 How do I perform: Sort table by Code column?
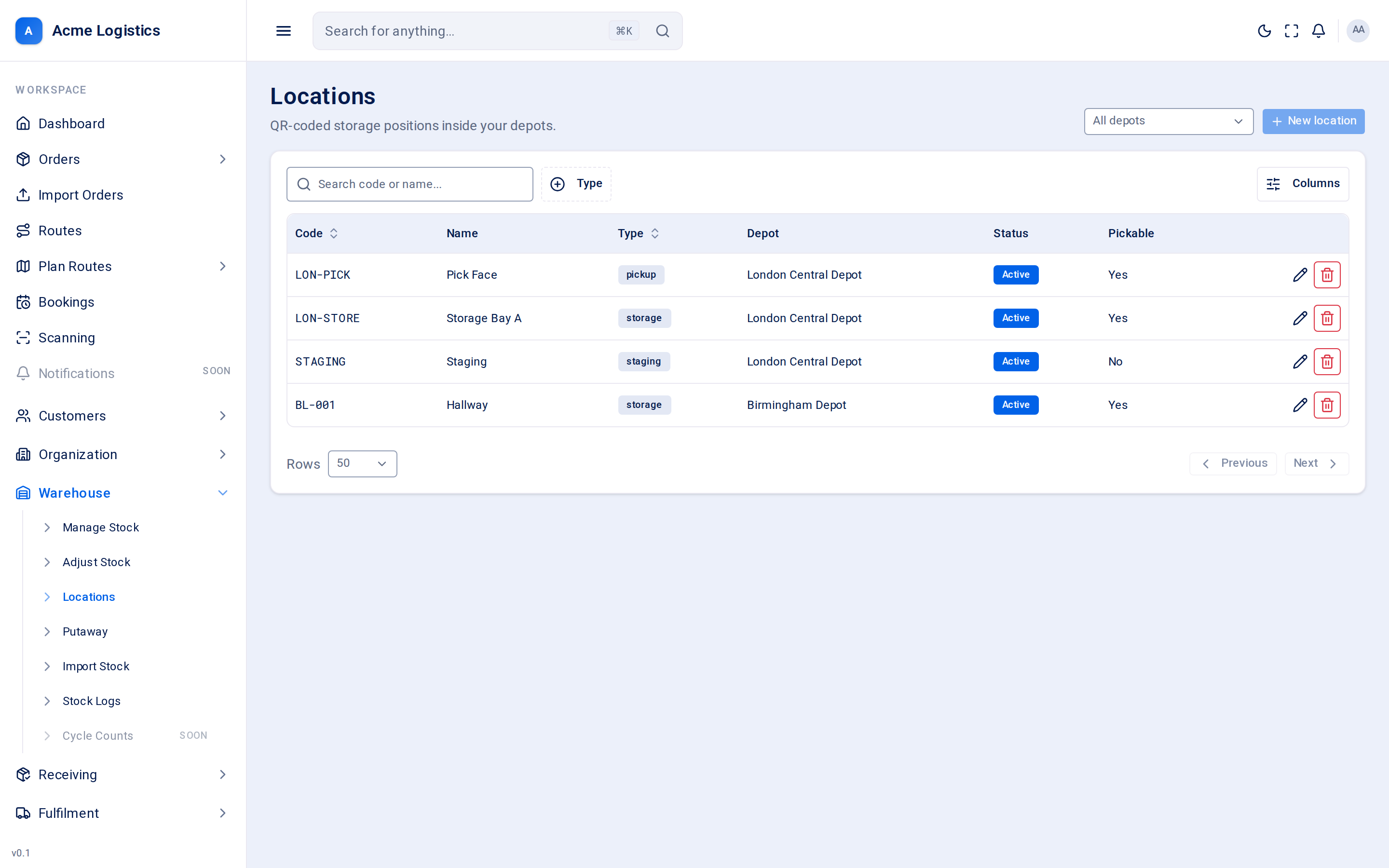(316, 233)
